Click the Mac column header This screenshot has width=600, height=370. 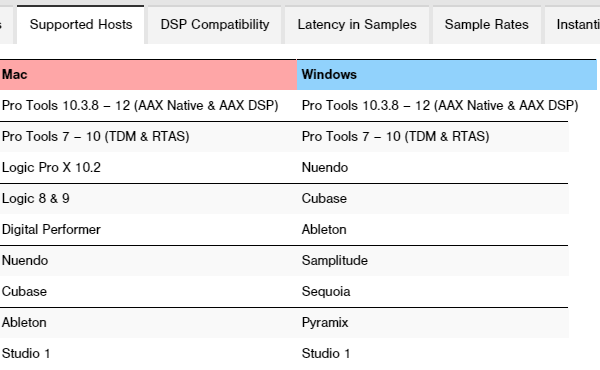(x=148, y=75)
